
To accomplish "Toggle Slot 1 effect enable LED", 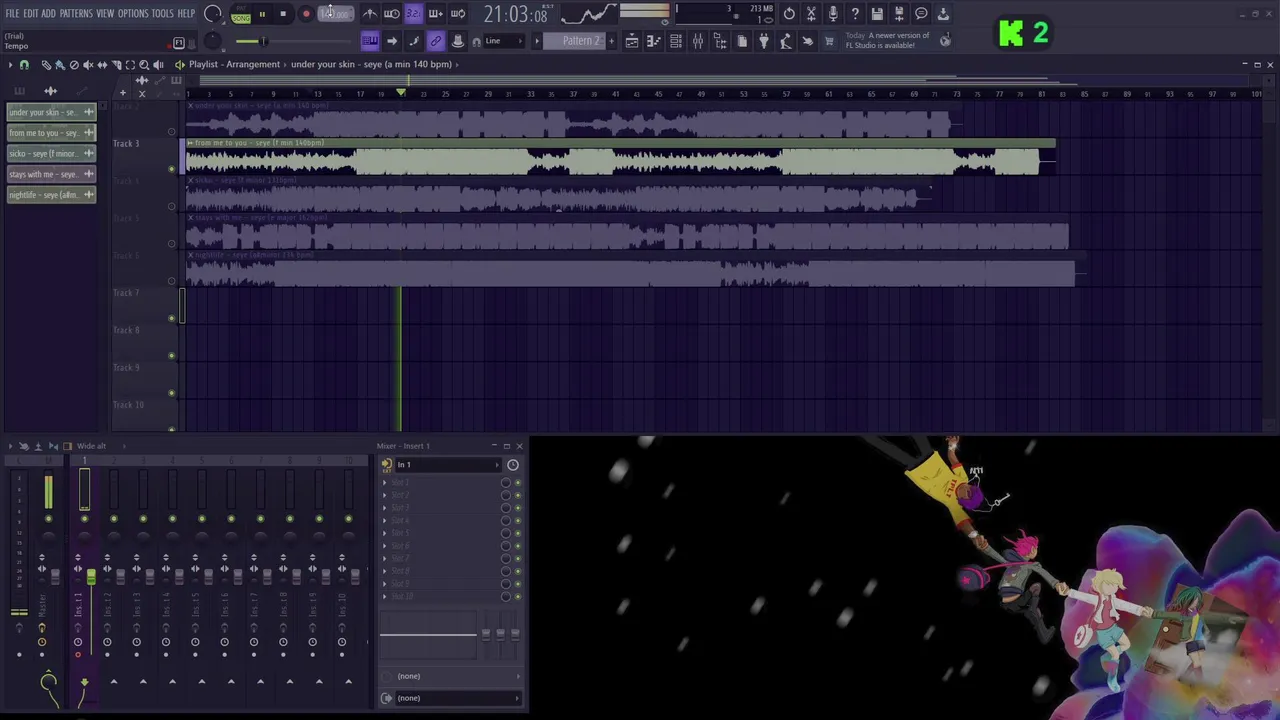I will (x=517, y=483).
